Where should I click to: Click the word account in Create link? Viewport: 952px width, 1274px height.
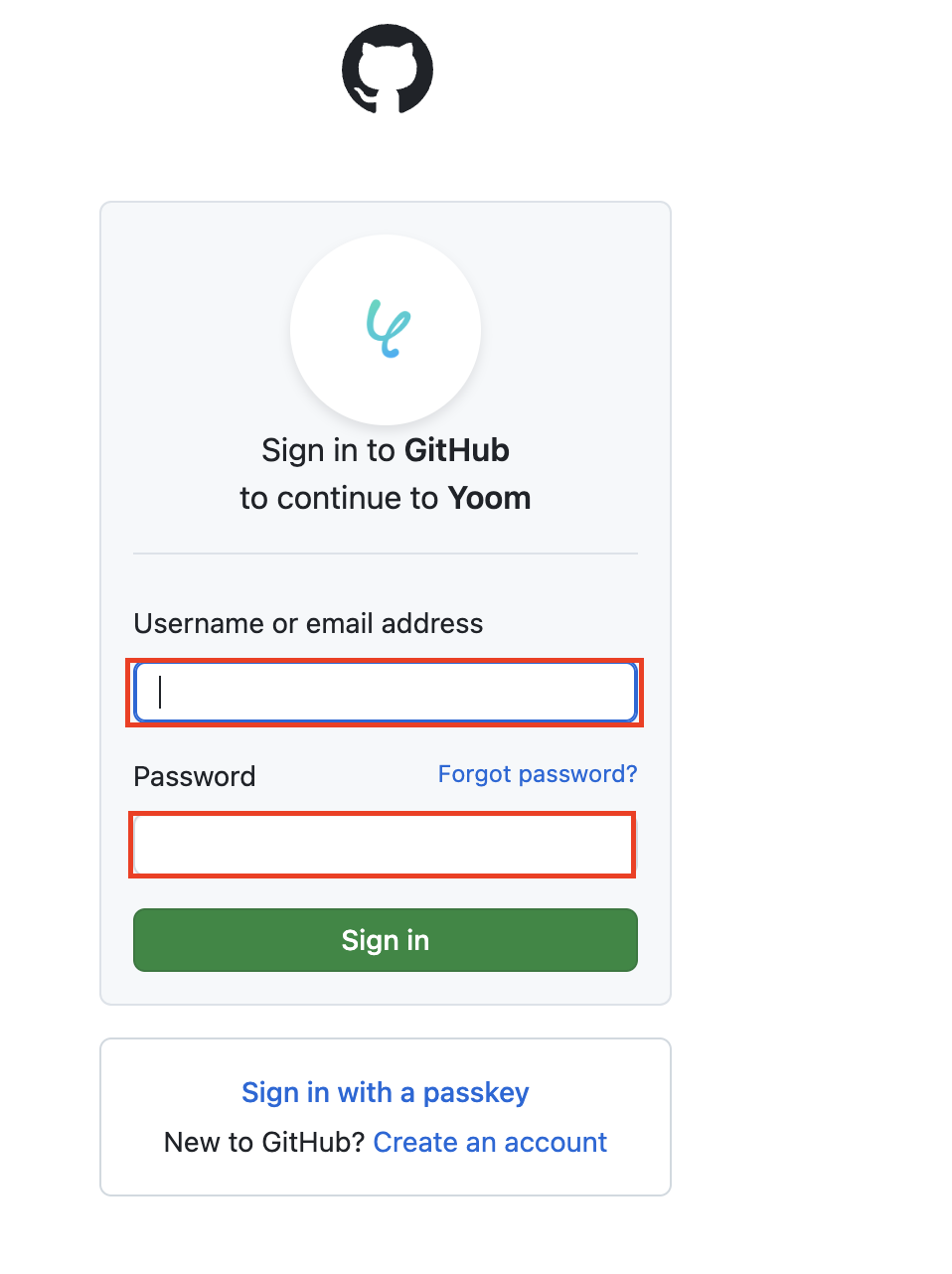pos(555,1142)
